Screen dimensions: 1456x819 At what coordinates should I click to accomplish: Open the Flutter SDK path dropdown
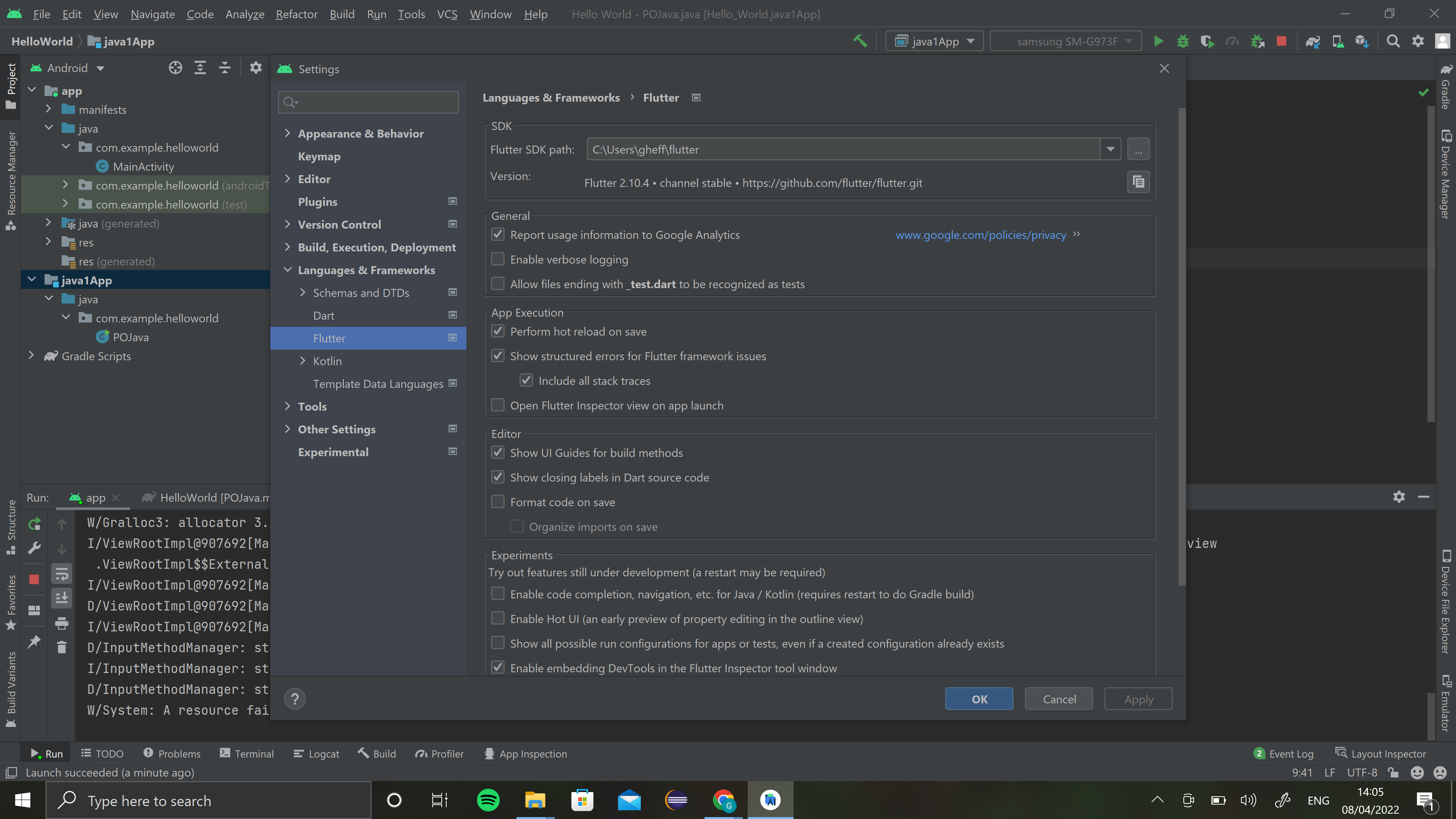point(1110,149)
